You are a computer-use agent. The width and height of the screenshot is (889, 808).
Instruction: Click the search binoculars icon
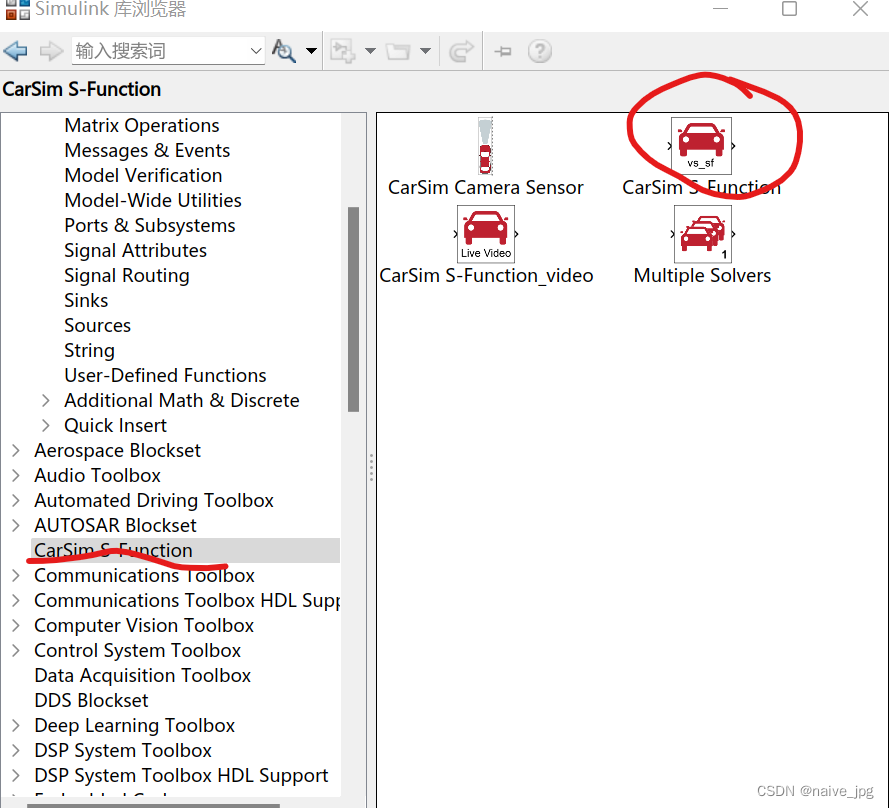click(284, 51)
